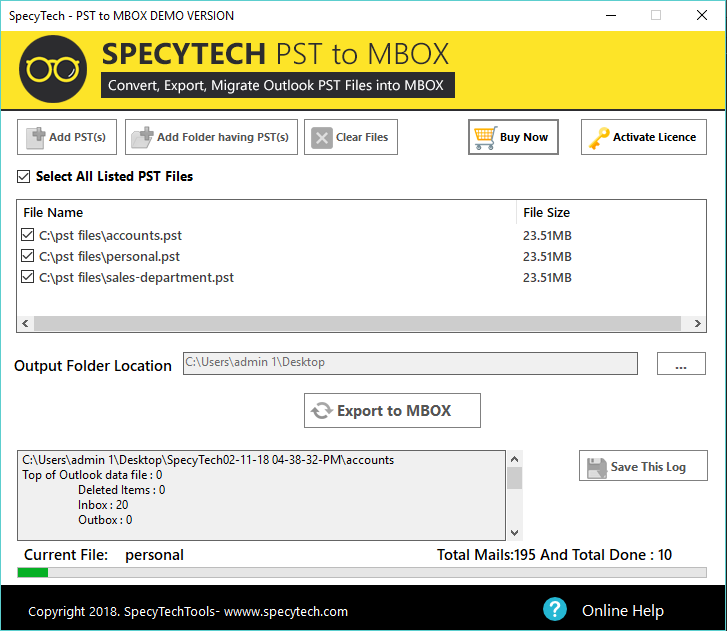The width and height of the screenshot is (727, 631).
Task: Browse output folder with the ellipsis button
Action: tap(681, 363)
